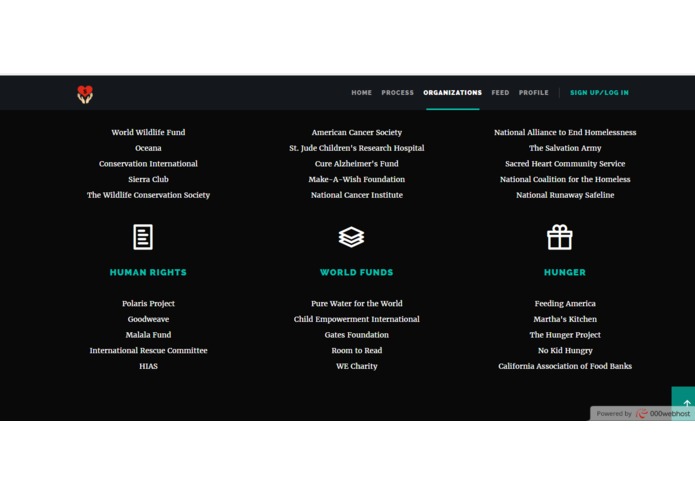Open the Profile nav item
The width and height of the screenshot is (695, 494).
(534, 93)
